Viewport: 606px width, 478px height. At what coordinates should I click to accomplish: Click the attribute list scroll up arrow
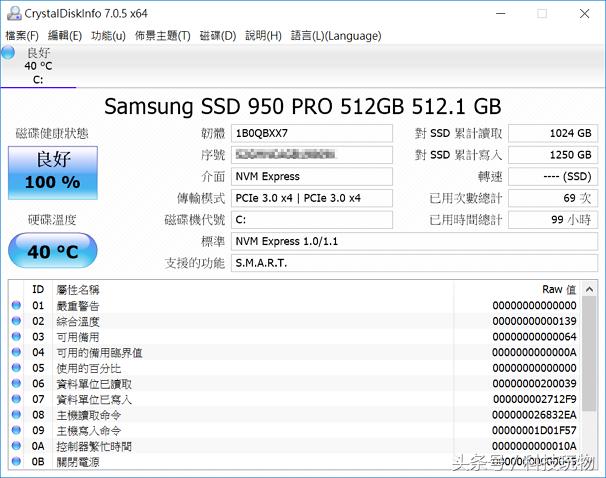pos(589,289)
